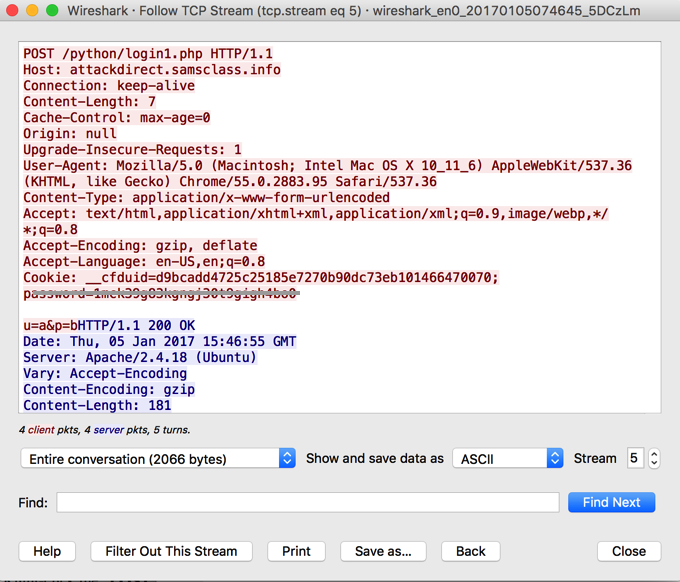Image resolution: width=680 pixels, height=582 pixels.
Task: Open Help for this dialog
Action: [47, 551]
